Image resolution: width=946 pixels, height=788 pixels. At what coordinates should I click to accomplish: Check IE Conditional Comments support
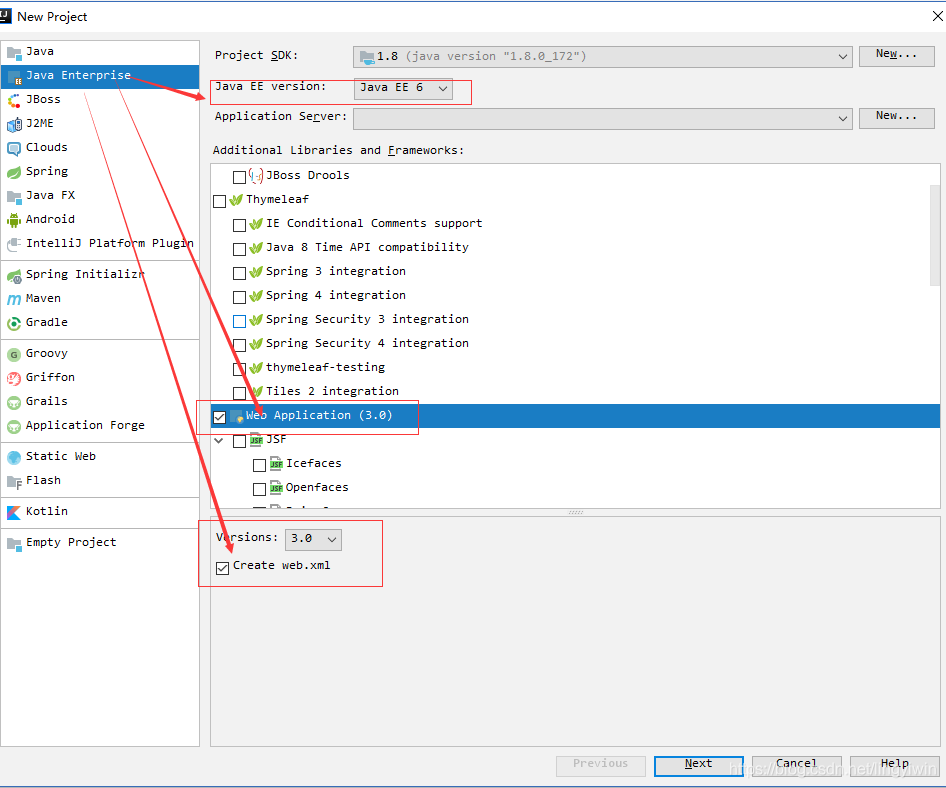240,225
